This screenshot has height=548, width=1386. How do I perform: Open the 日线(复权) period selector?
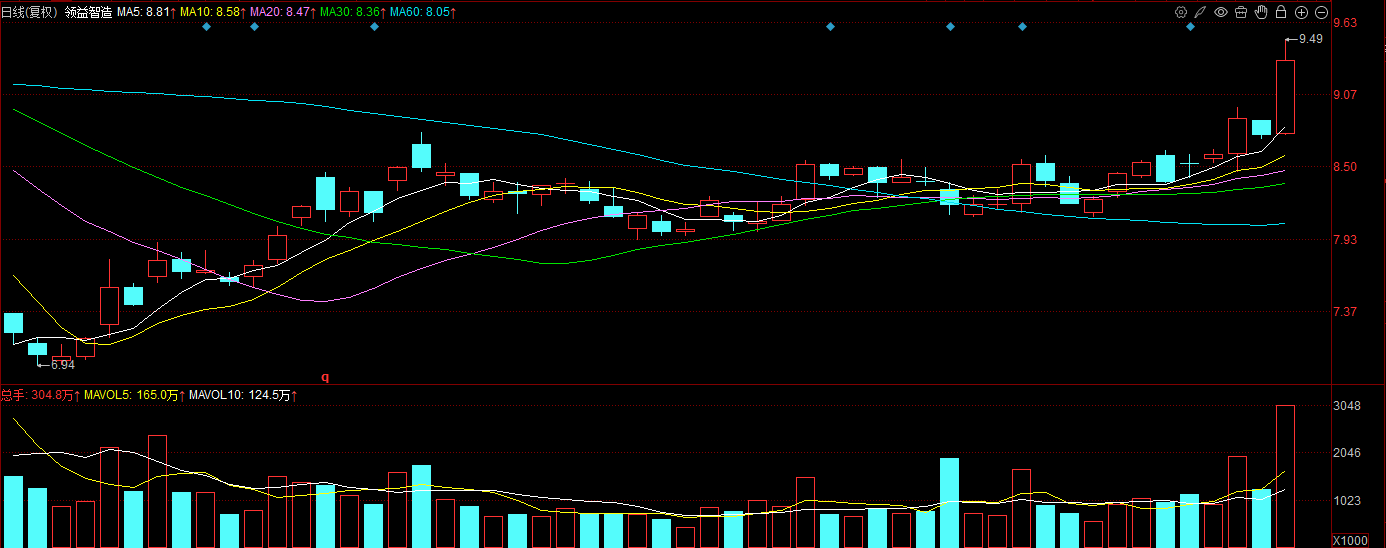(31, 12)
